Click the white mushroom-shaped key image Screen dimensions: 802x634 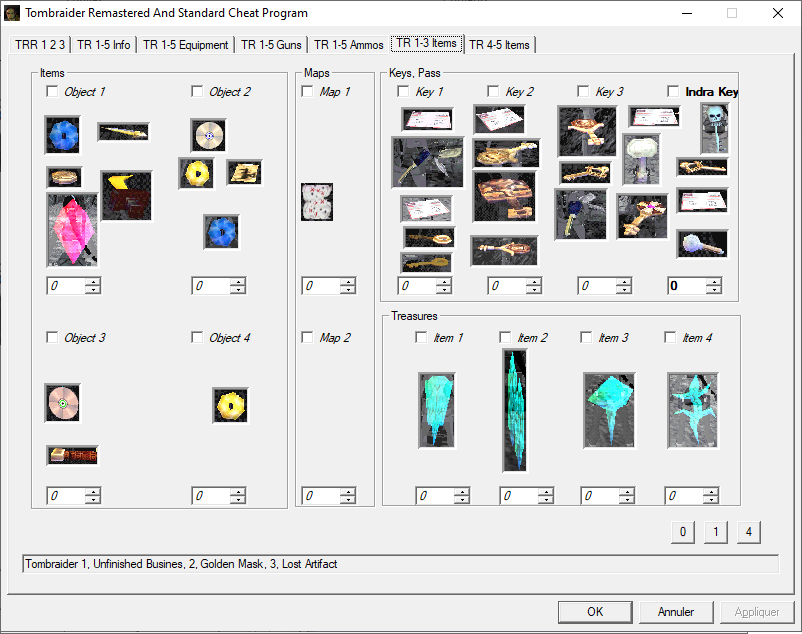point(641,160)
